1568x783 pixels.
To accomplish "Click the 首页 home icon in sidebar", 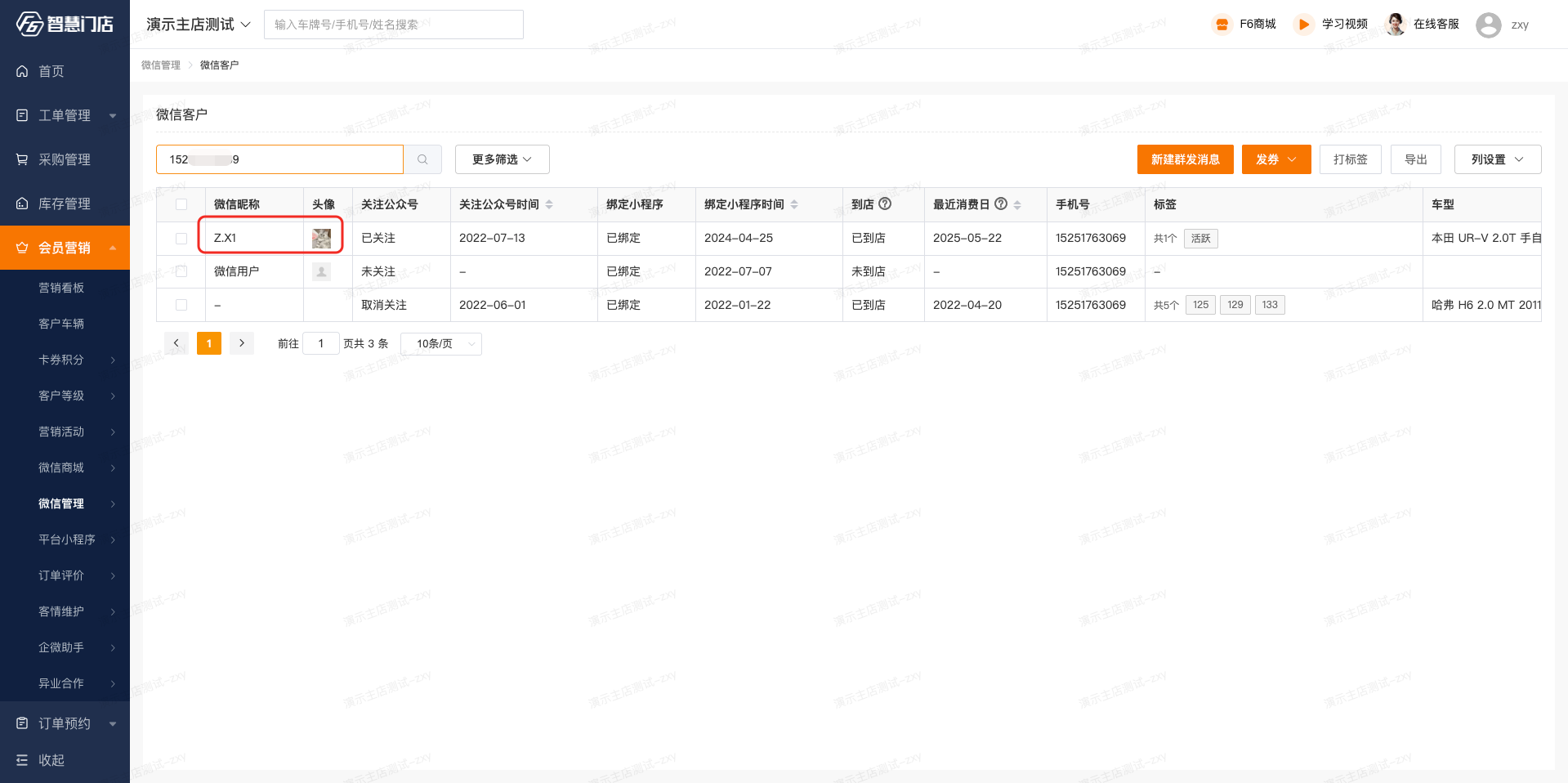I will point(22,71).
